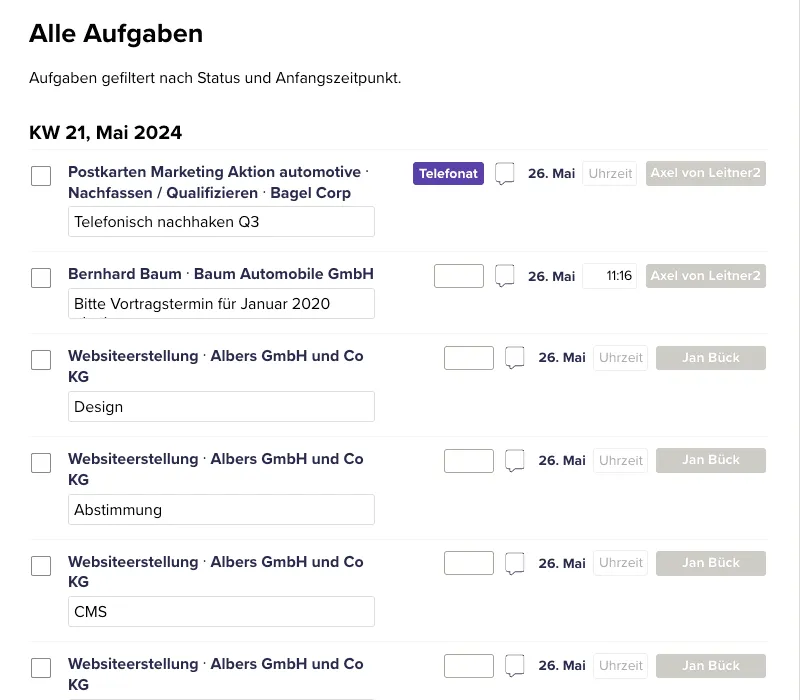Open the empty task type box for the CMS task
800x700 pixels.
point(469,563)
